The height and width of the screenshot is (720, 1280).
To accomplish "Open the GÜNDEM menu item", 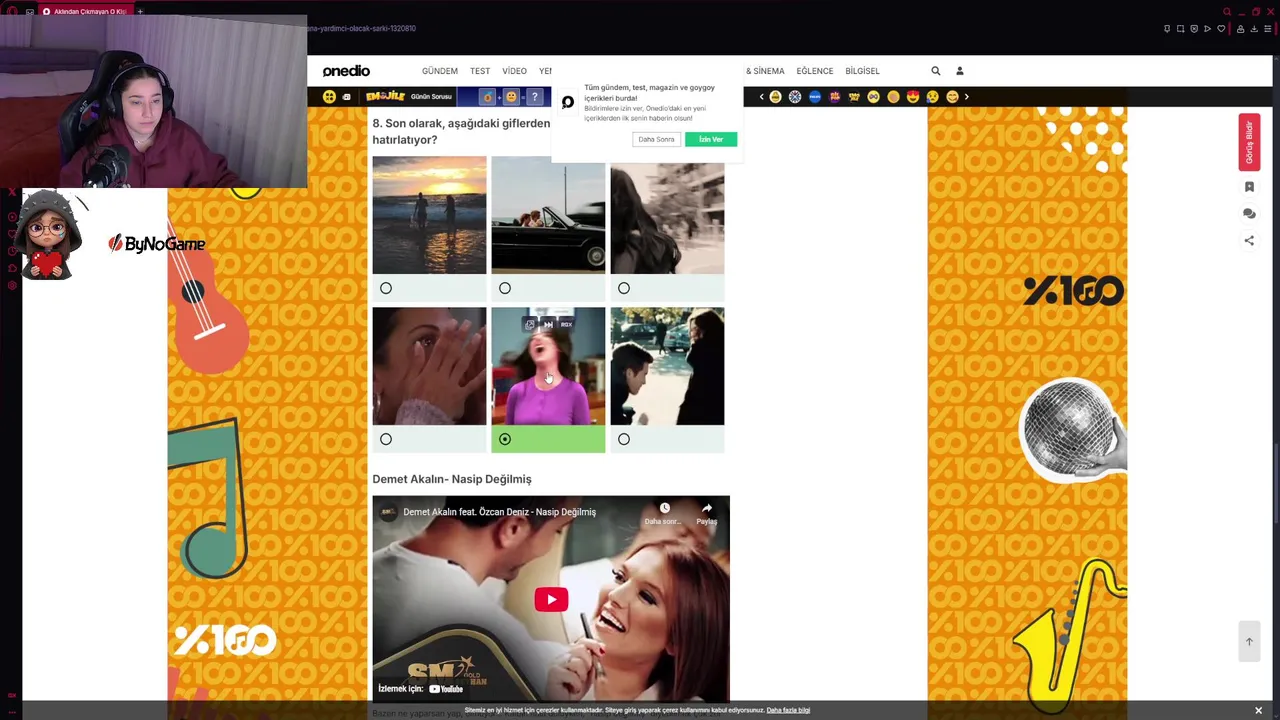I will (440, 71).
